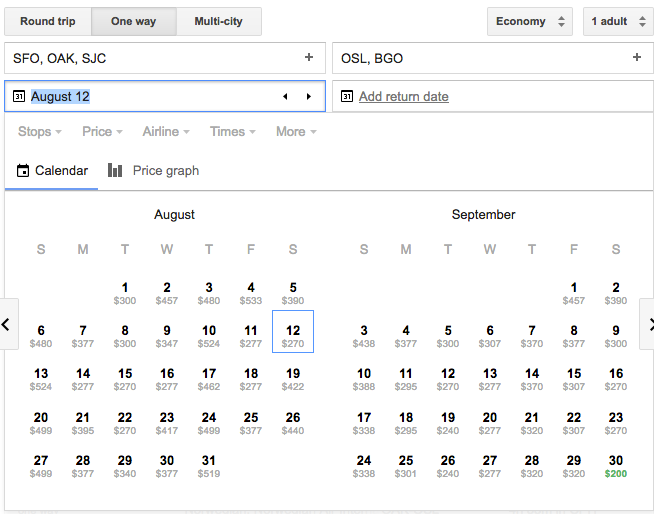Select Round trip option

[47, 21]
